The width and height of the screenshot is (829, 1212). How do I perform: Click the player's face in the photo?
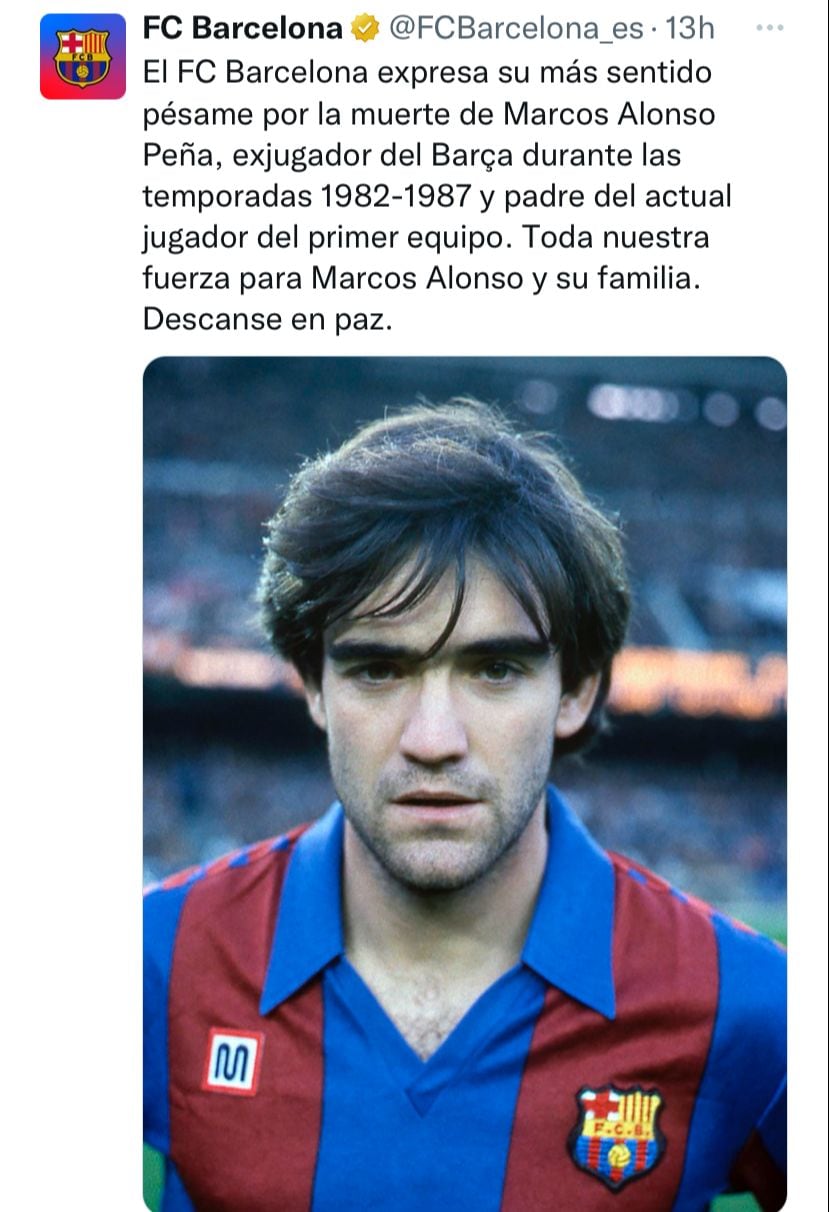(x=440, y=720)
